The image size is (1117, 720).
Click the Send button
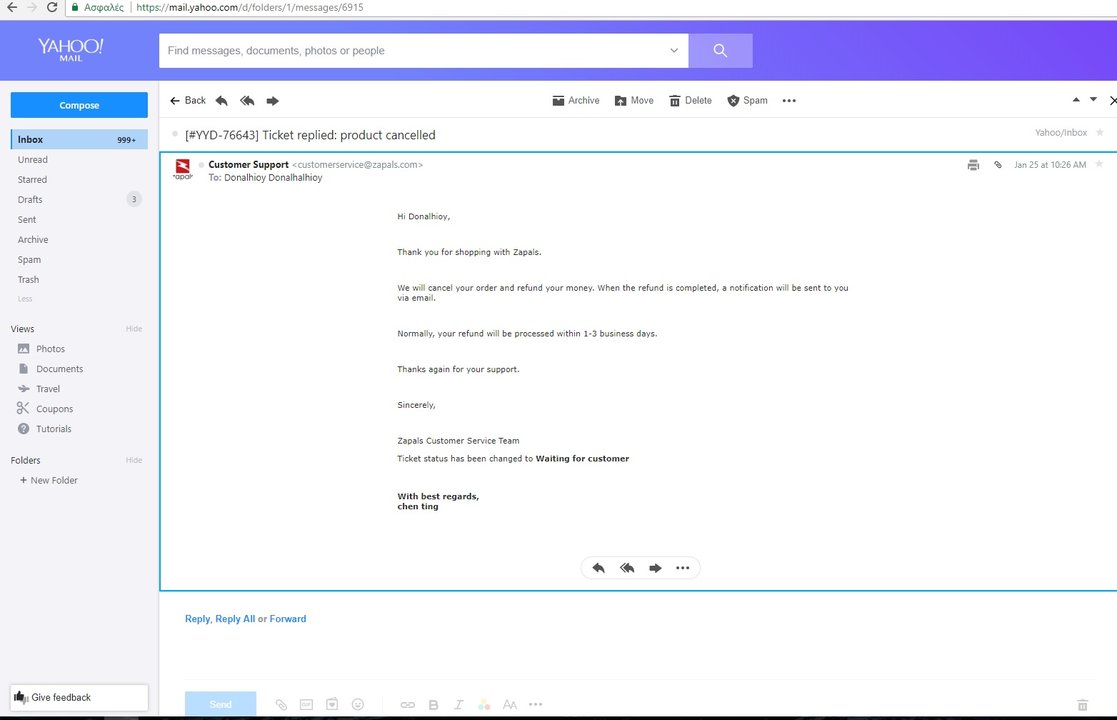(221, 704)
